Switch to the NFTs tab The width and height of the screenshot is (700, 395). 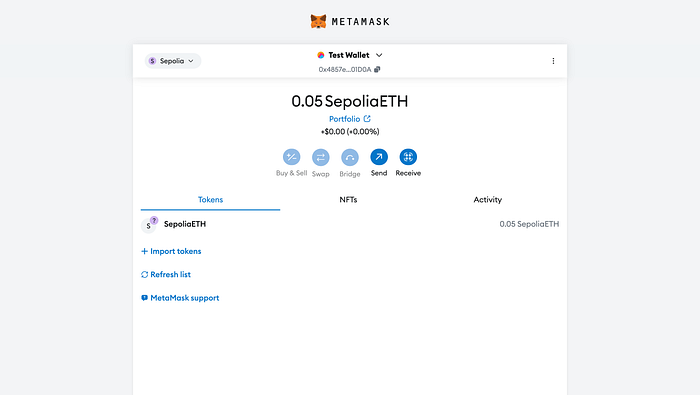348,200
